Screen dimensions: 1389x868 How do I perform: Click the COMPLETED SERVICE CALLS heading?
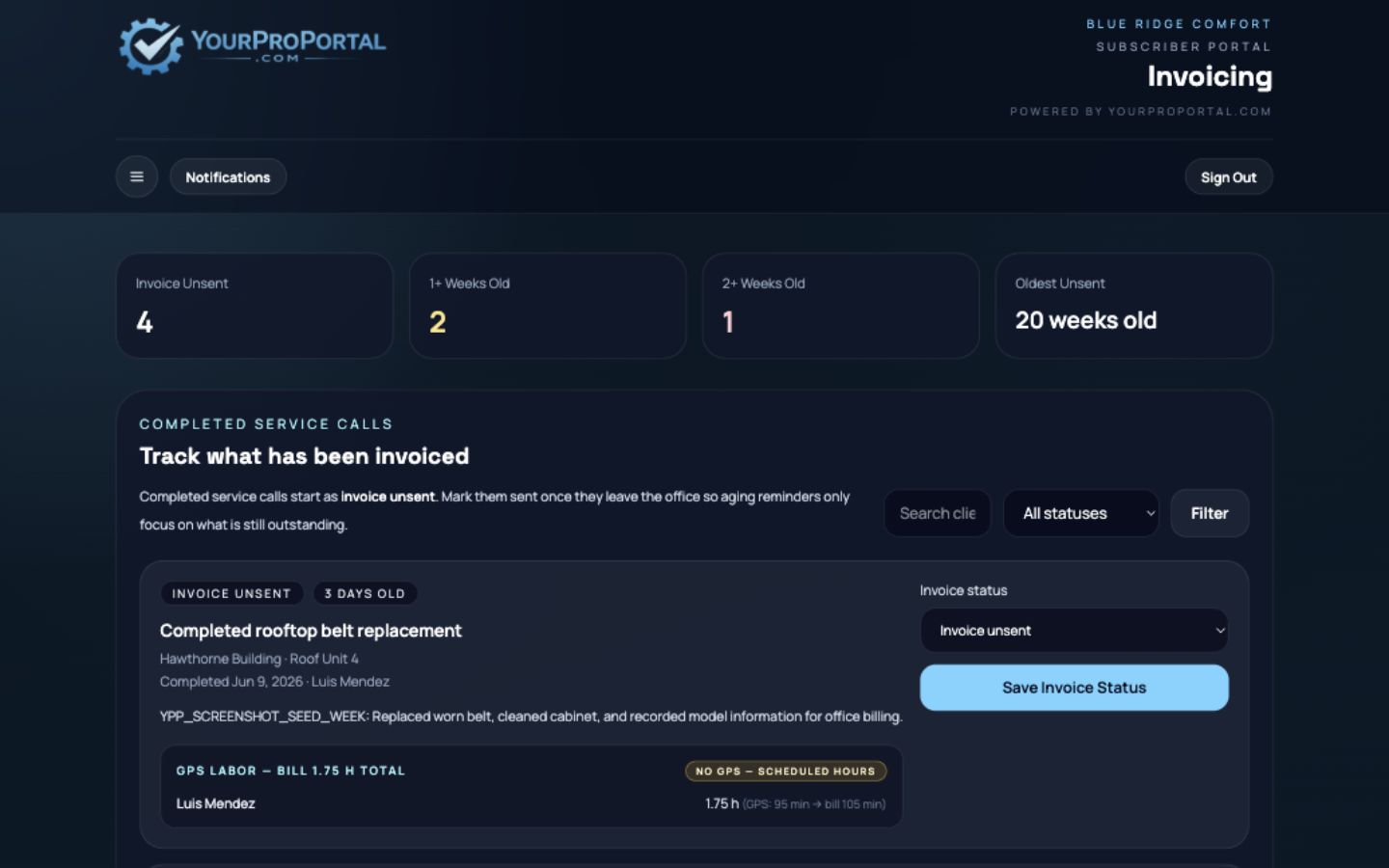266,424
